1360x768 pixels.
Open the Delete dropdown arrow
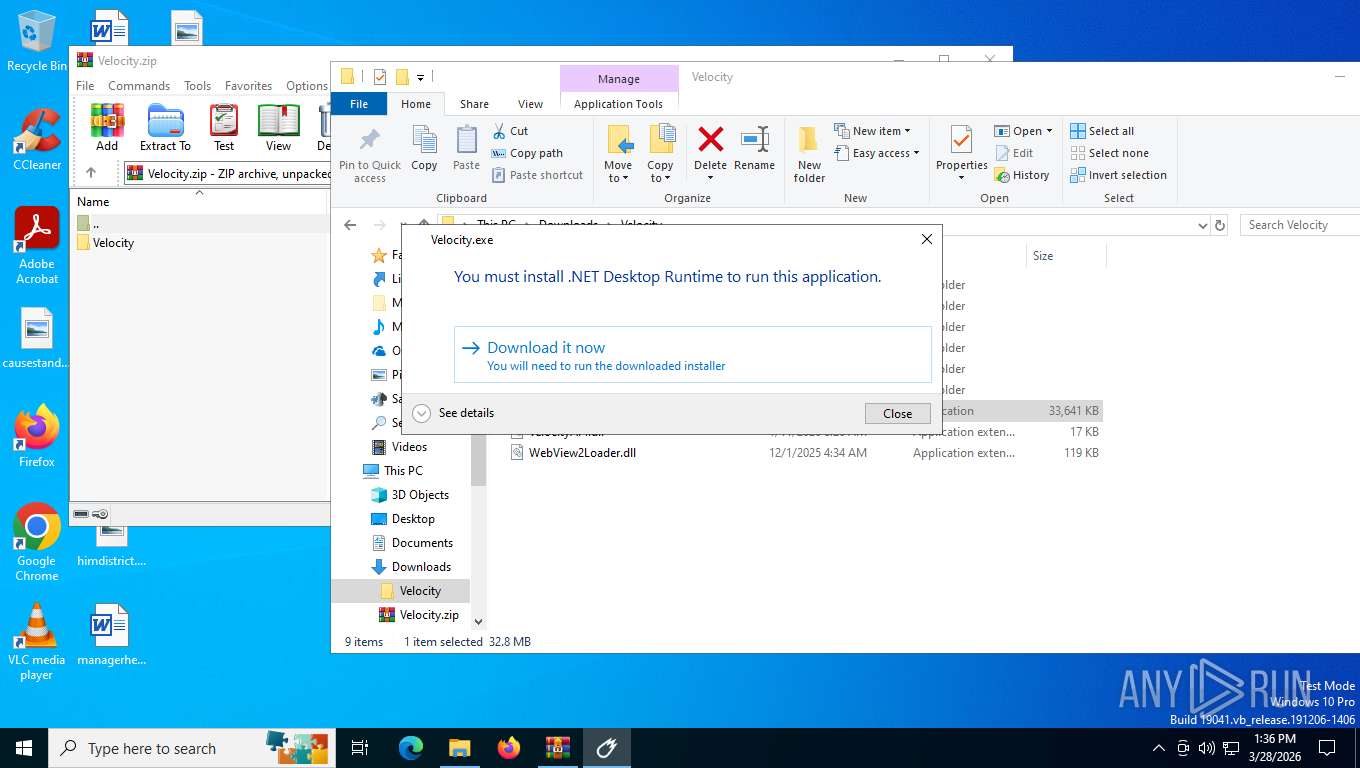coord(710,178)
